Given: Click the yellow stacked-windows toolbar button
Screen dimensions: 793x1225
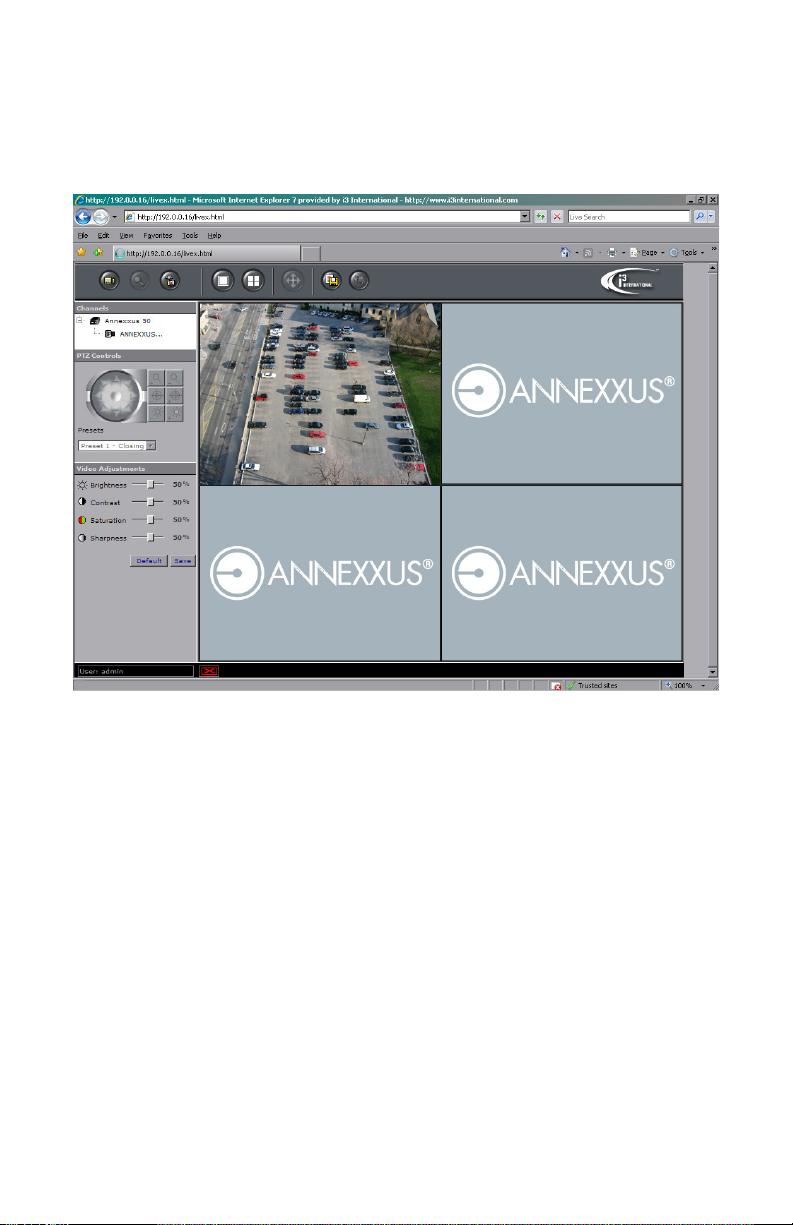Looking at the screenshot, I should tap(331, 282).
